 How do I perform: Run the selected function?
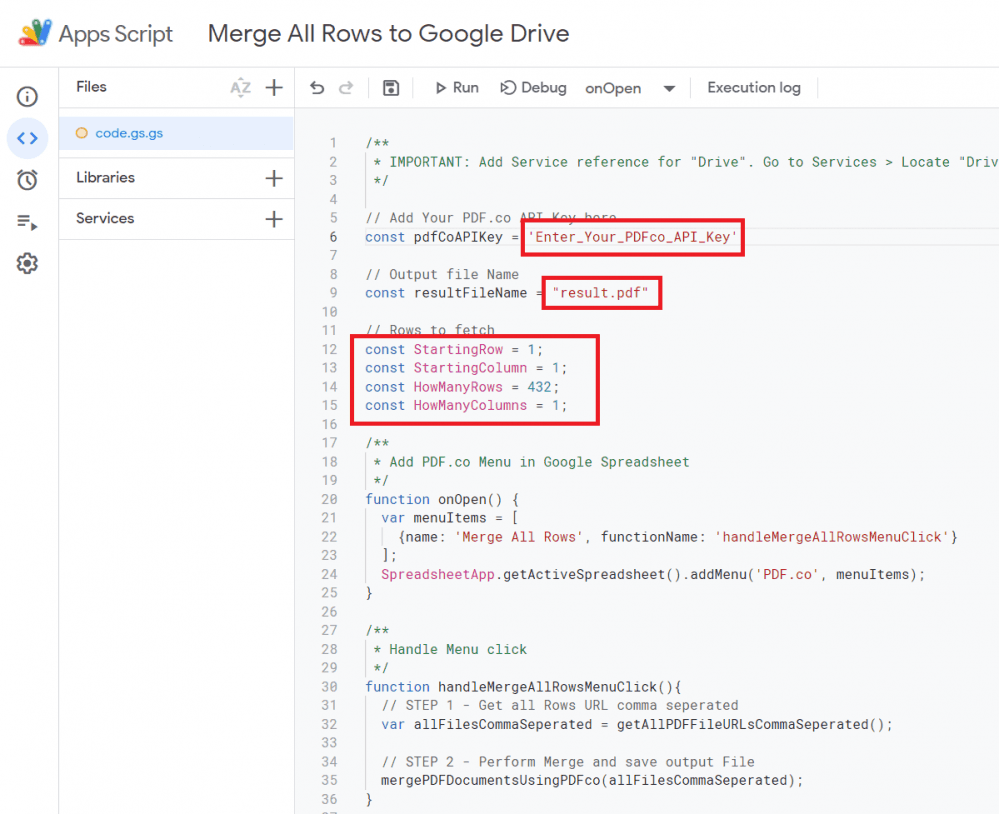pos(456,88)
